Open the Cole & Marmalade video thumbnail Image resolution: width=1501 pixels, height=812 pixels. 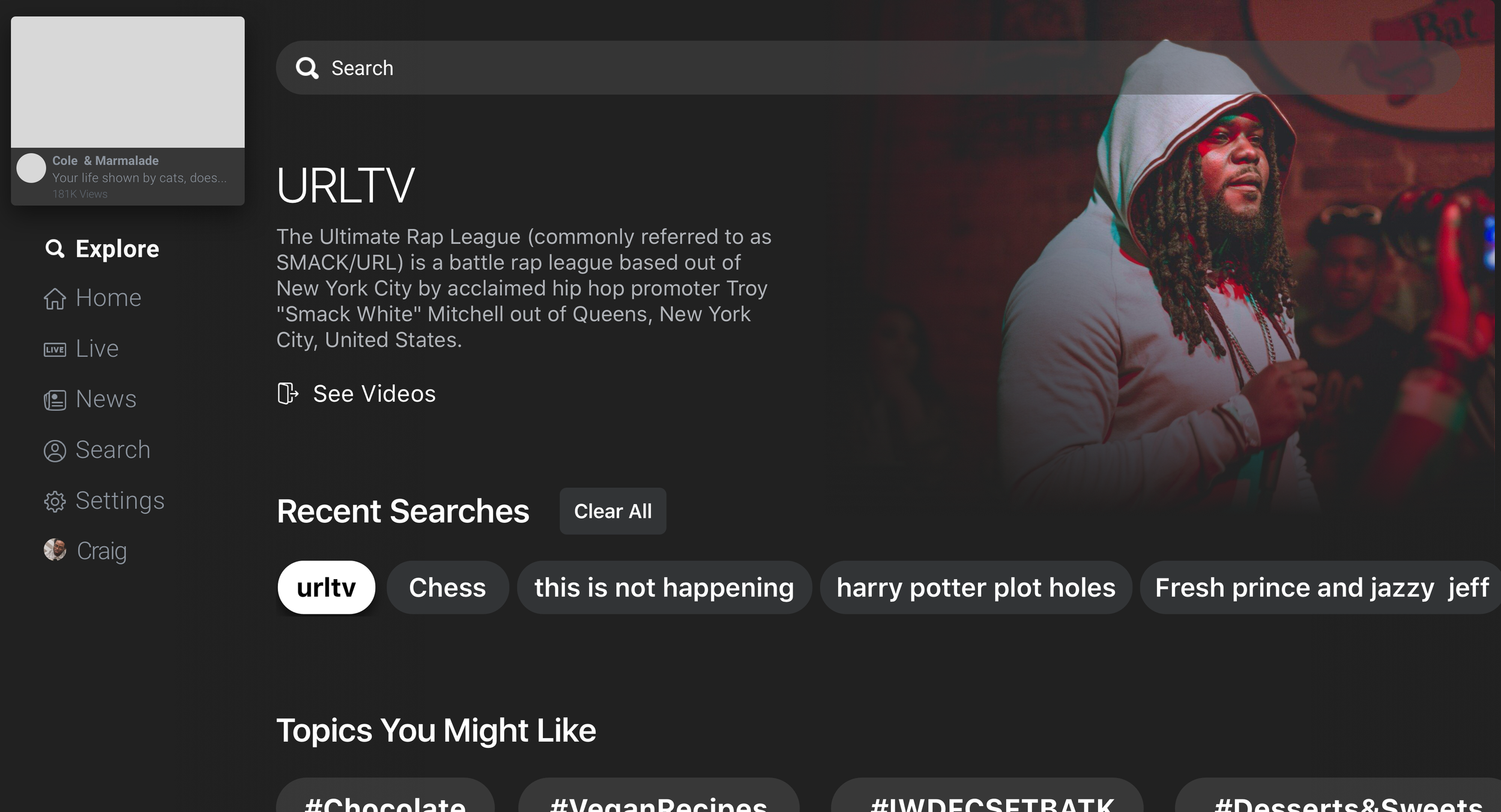[128, 82]
